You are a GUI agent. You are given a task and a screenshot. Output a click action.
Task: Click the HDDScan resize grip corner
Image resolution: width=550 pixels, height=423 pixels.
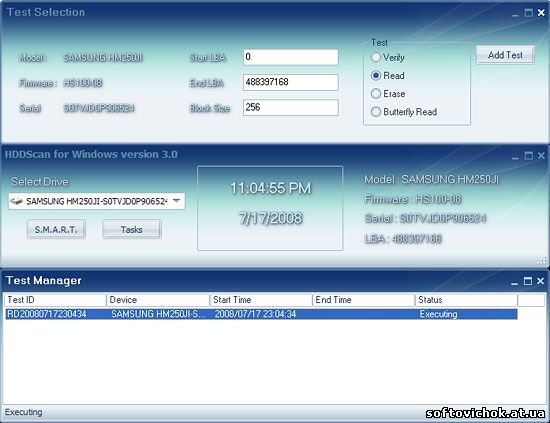point(542,261)
